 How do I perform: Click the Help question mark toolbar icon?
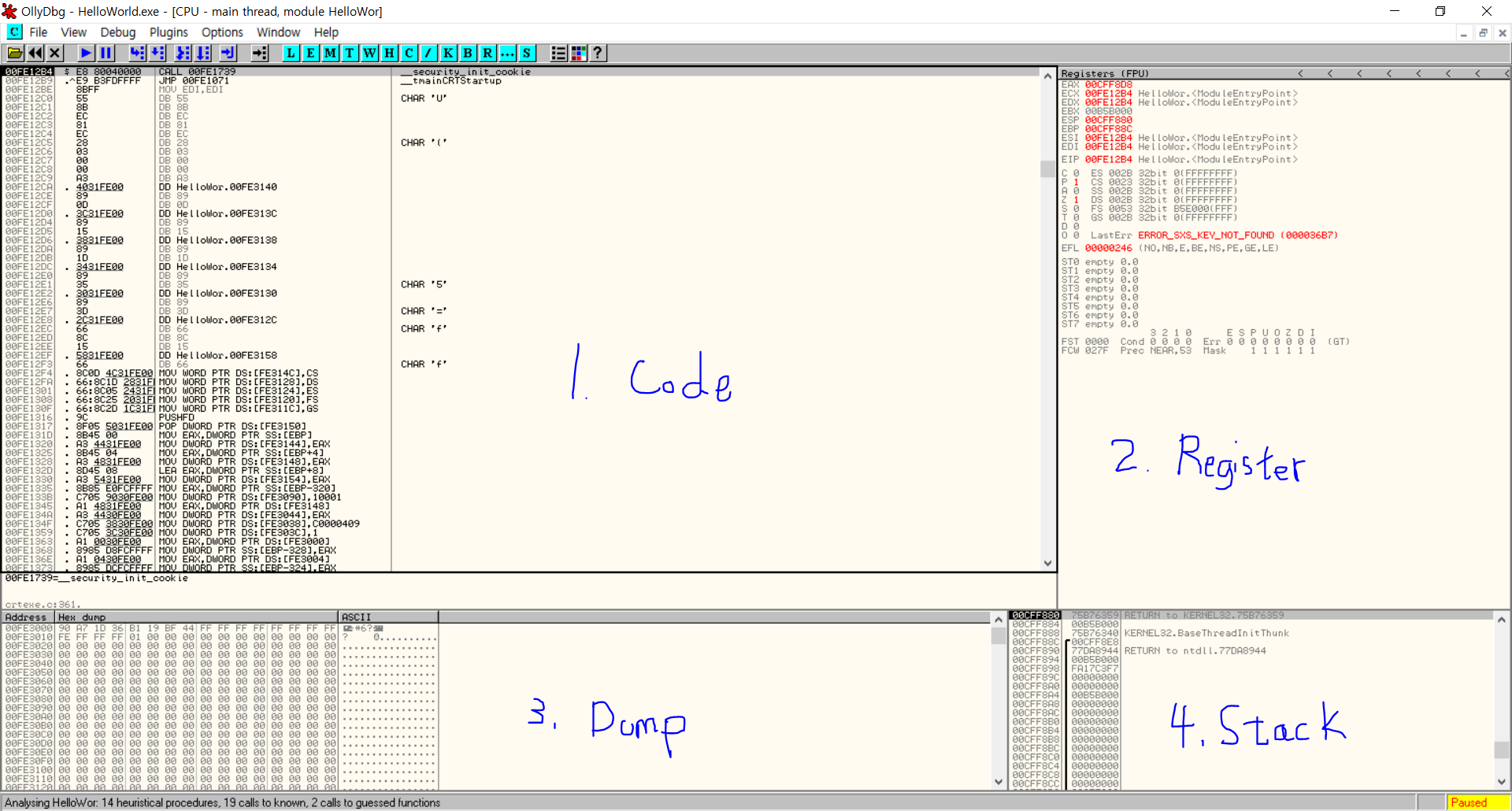[598, 53]
